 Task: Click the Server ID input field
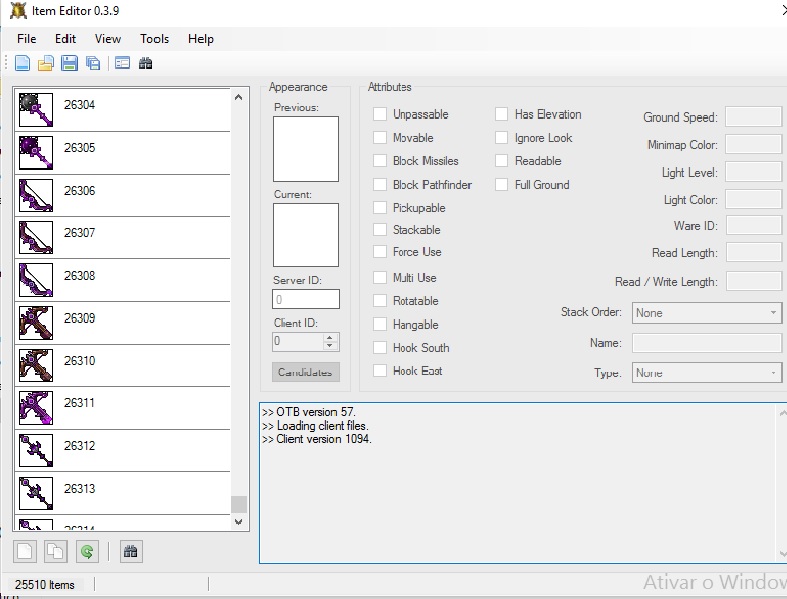pyautogui.click(x=306, y=299)
